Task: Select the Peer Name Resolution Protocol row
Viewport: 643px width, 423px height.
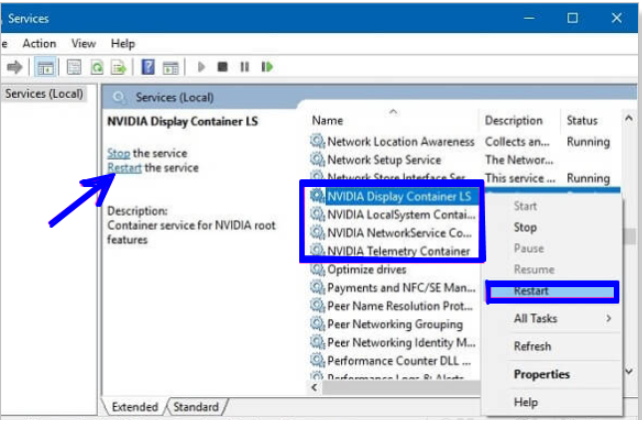Action: [x=394, y=306]
